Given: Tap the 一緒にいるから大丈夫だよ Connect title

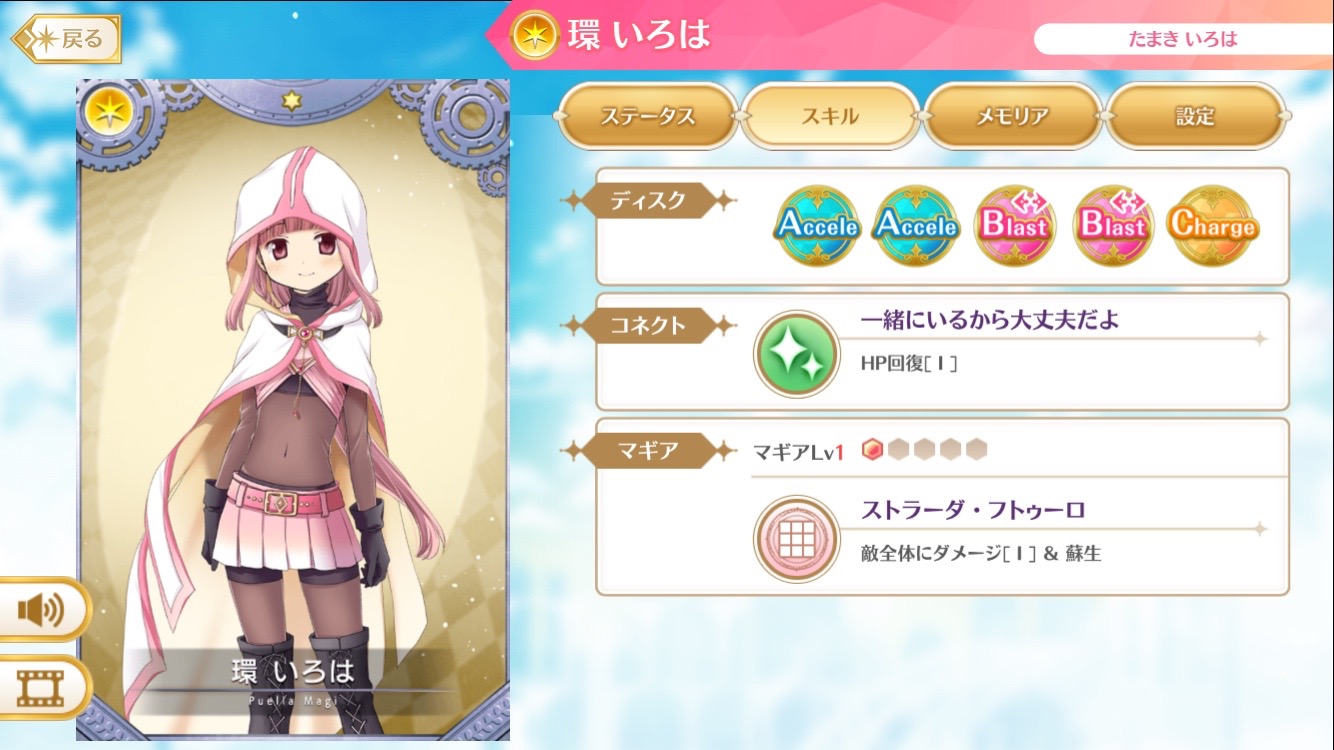Looking at the screenshot, I should [x=990, y=320].
